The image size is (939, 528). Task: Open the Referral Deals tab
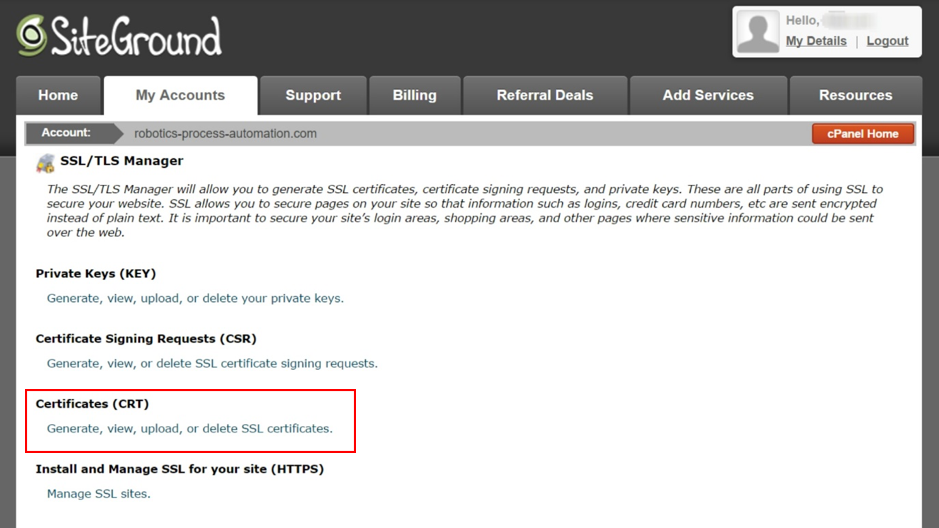[x=545, y=95]
